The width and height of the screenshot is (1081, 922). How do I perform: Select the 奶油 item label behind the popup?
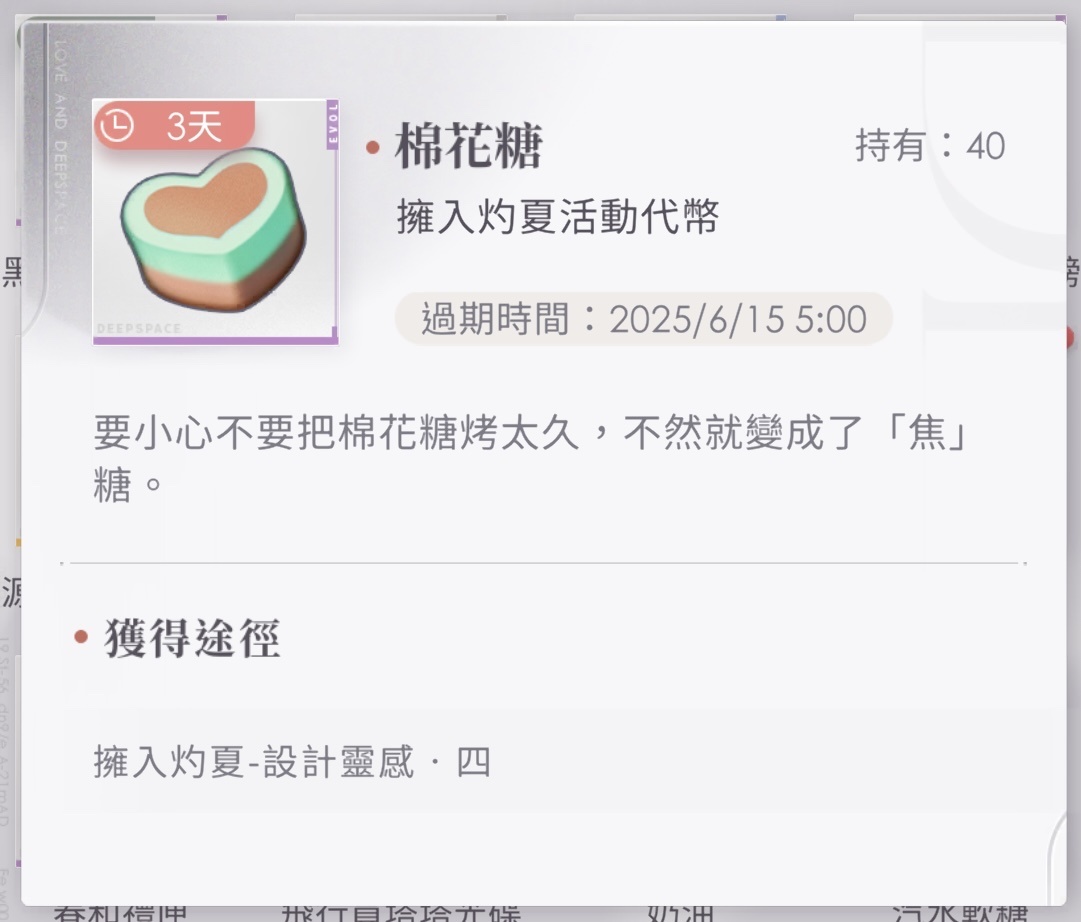pyautogui.click(x=679, y=913)
